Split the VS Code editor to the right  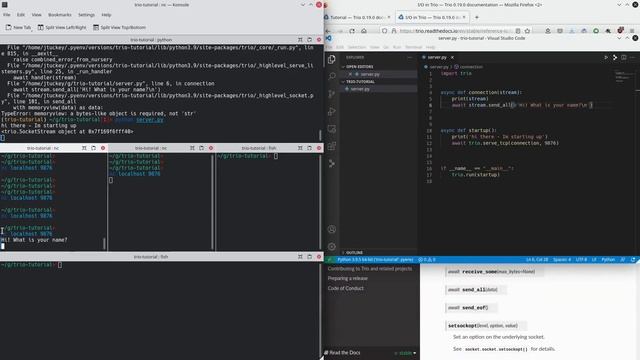click(623, 58)
